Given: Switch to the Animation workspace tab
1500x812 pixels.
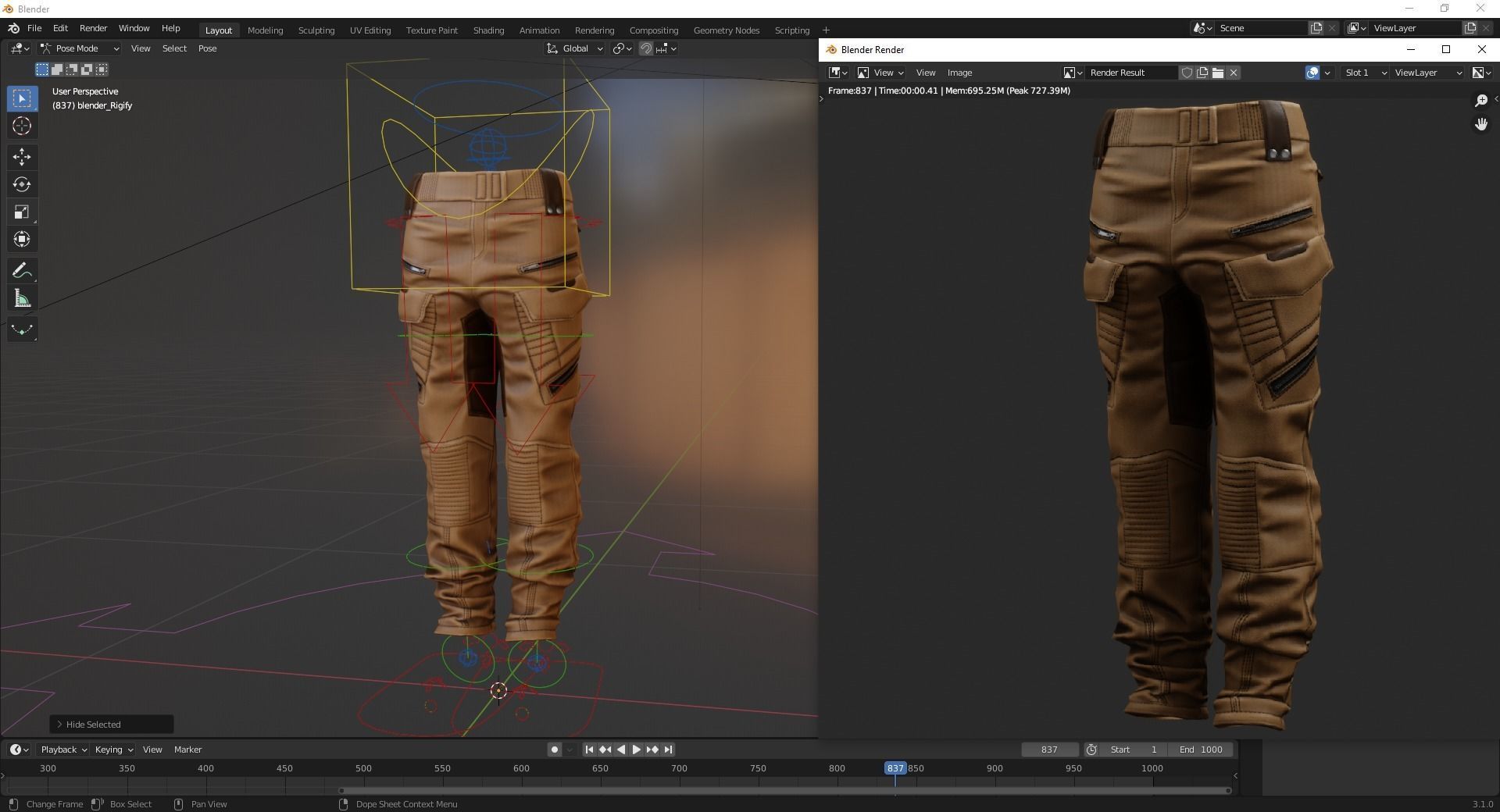Looking at the screenshot, I should tap(539, 30).
